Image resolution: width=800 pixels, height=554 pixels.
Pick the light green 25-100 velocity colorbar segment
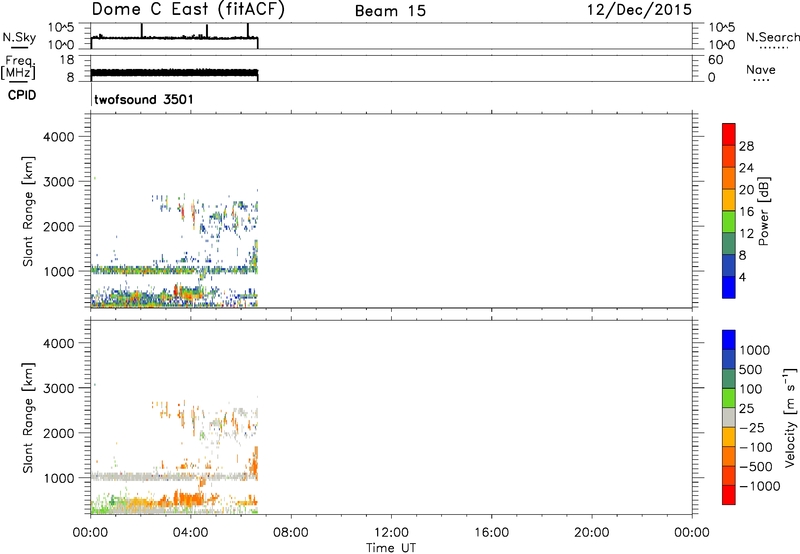[x=729, y=398]
